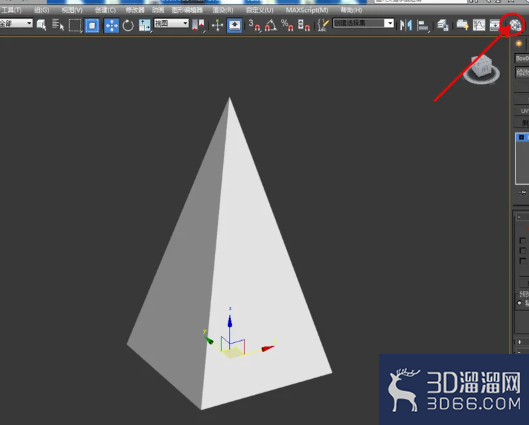
Task: Click the pin stack icon
Action: 523,193
